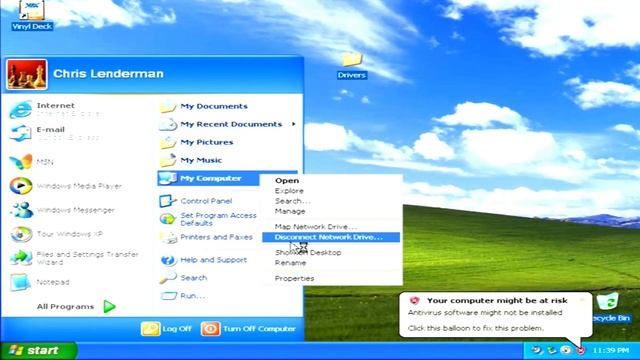This screenshot has height=360, width=640.
Task: Open the My Pictures folder icon
Action: (x=168, y=142)
